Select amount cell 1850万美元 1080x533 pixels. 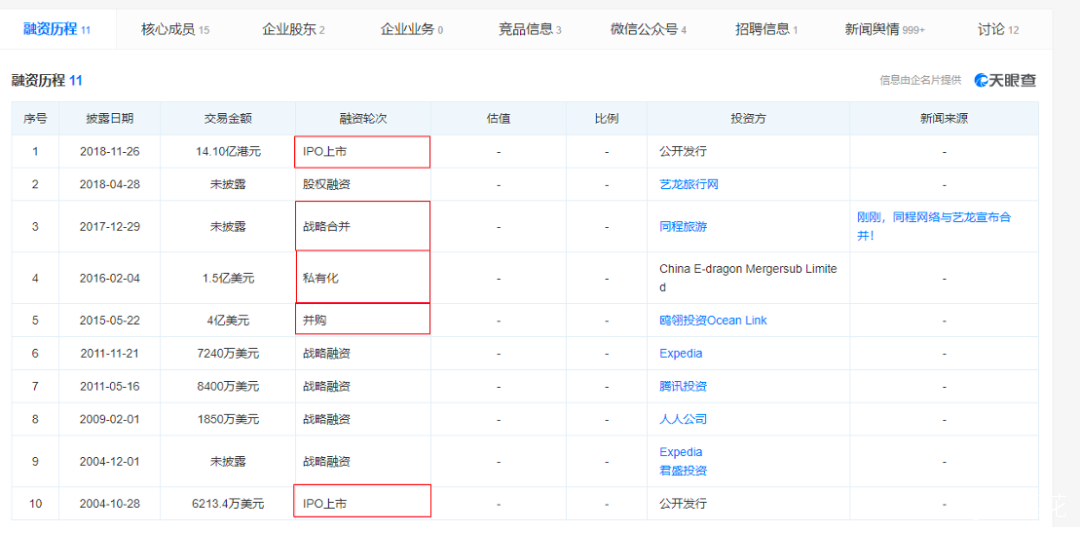pyautogui.click(x=228, y=419)
